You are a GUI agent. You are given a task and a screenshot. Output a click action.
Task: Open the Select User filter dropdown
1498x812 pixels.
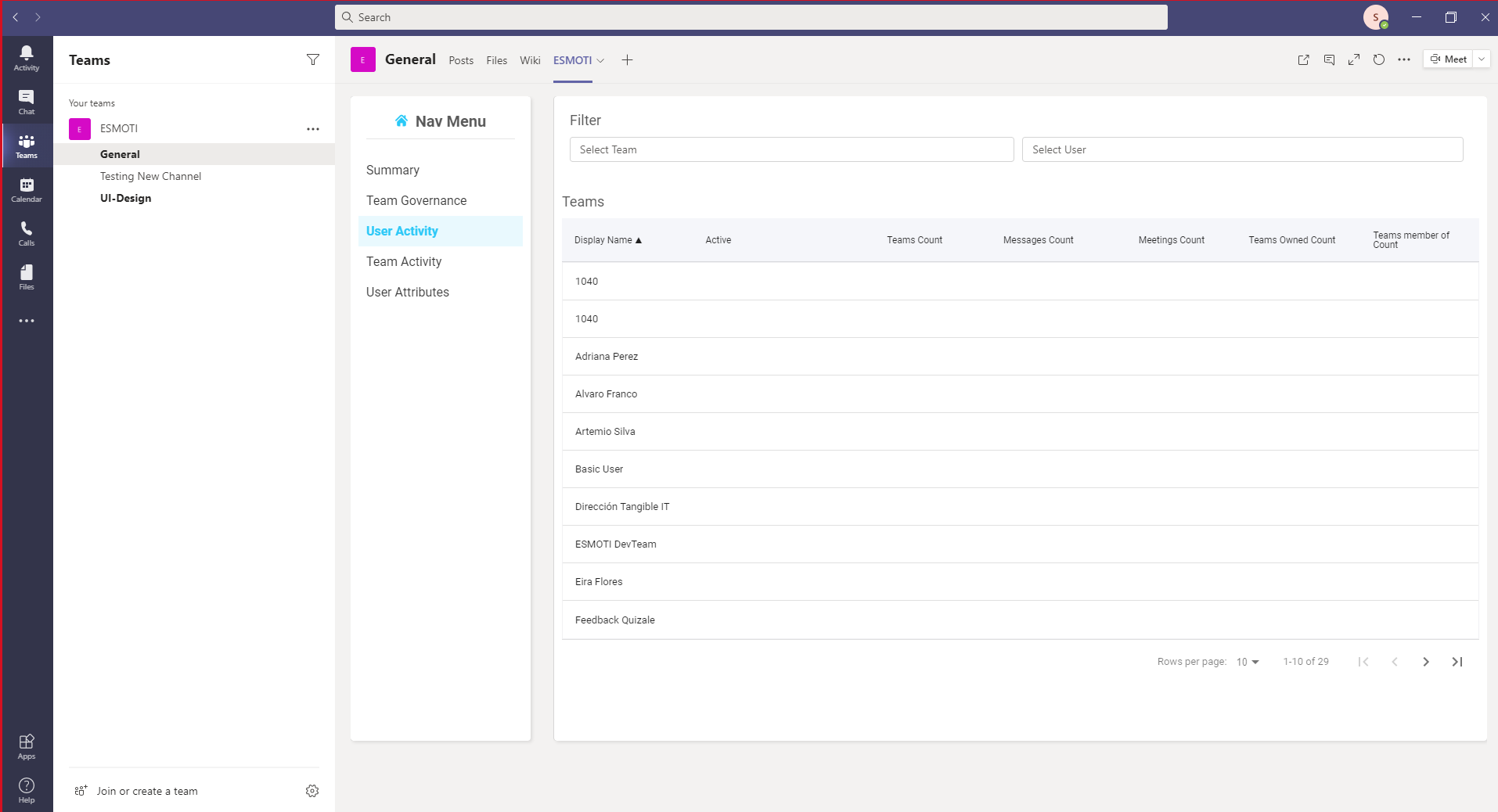(x=1243, y=149)
